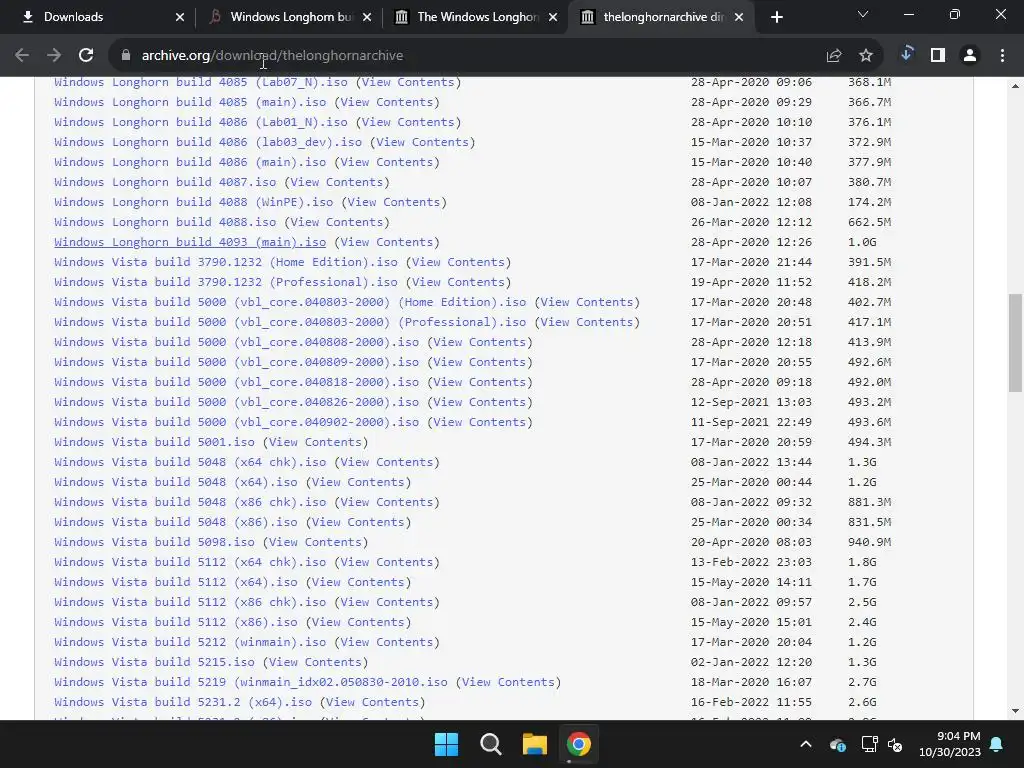This screenshot has width=1024, height=768.
Task: Click the cloud sync tray icon
Action: click(837, 744)
